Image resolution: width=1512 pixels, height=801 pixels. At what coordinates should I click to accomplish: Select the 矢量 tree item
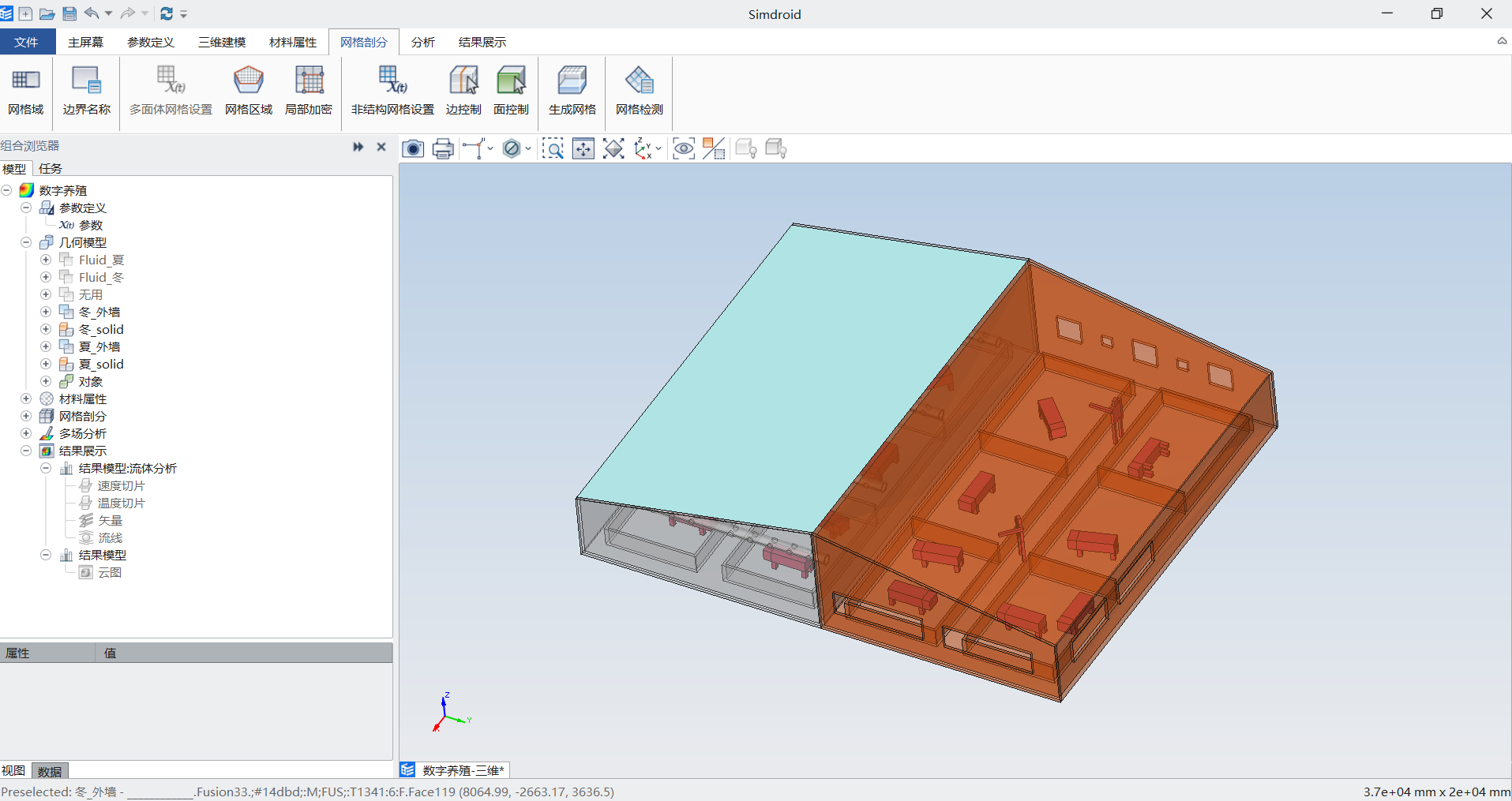point(110,520)
